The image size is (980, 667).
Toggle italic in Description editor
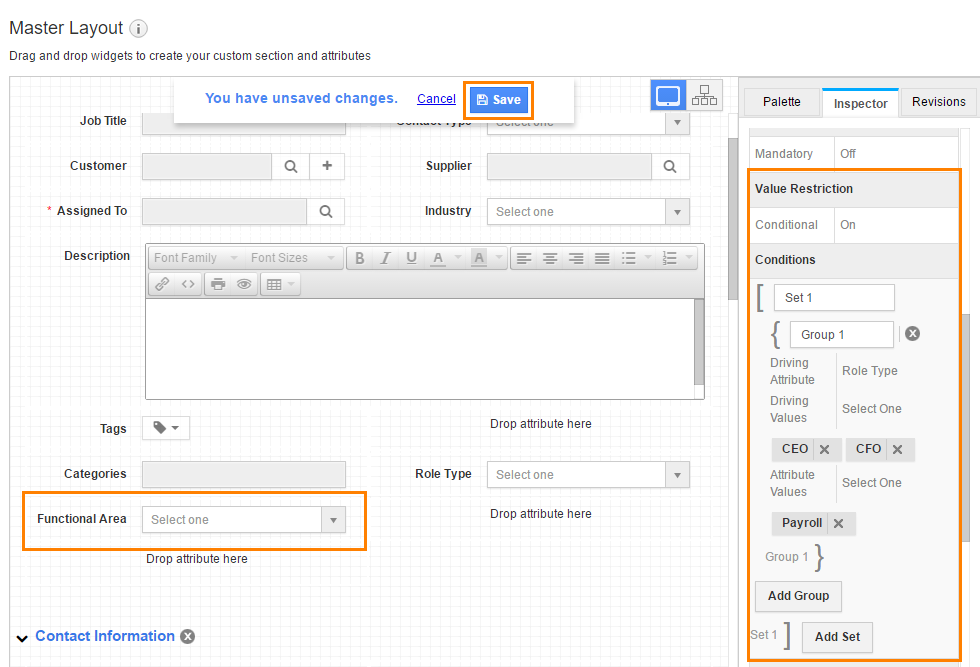(x=386, y=258)
